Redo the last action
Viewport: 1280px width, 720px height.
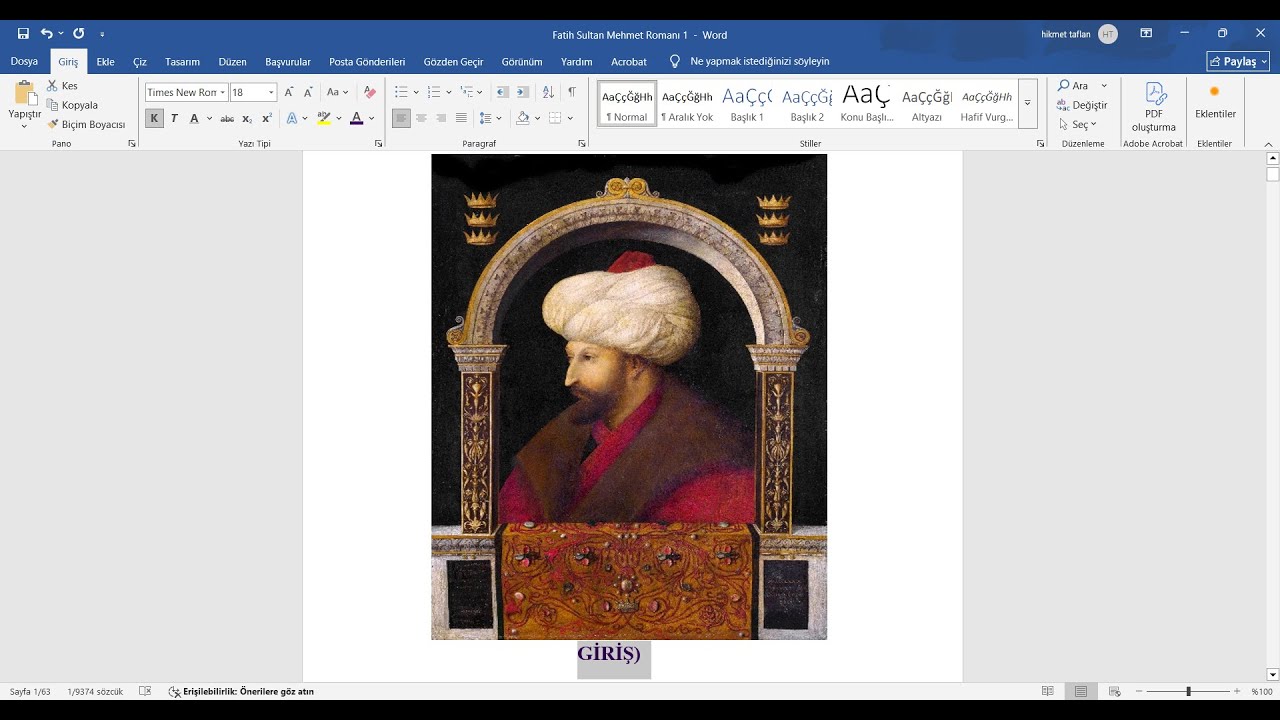79,34
